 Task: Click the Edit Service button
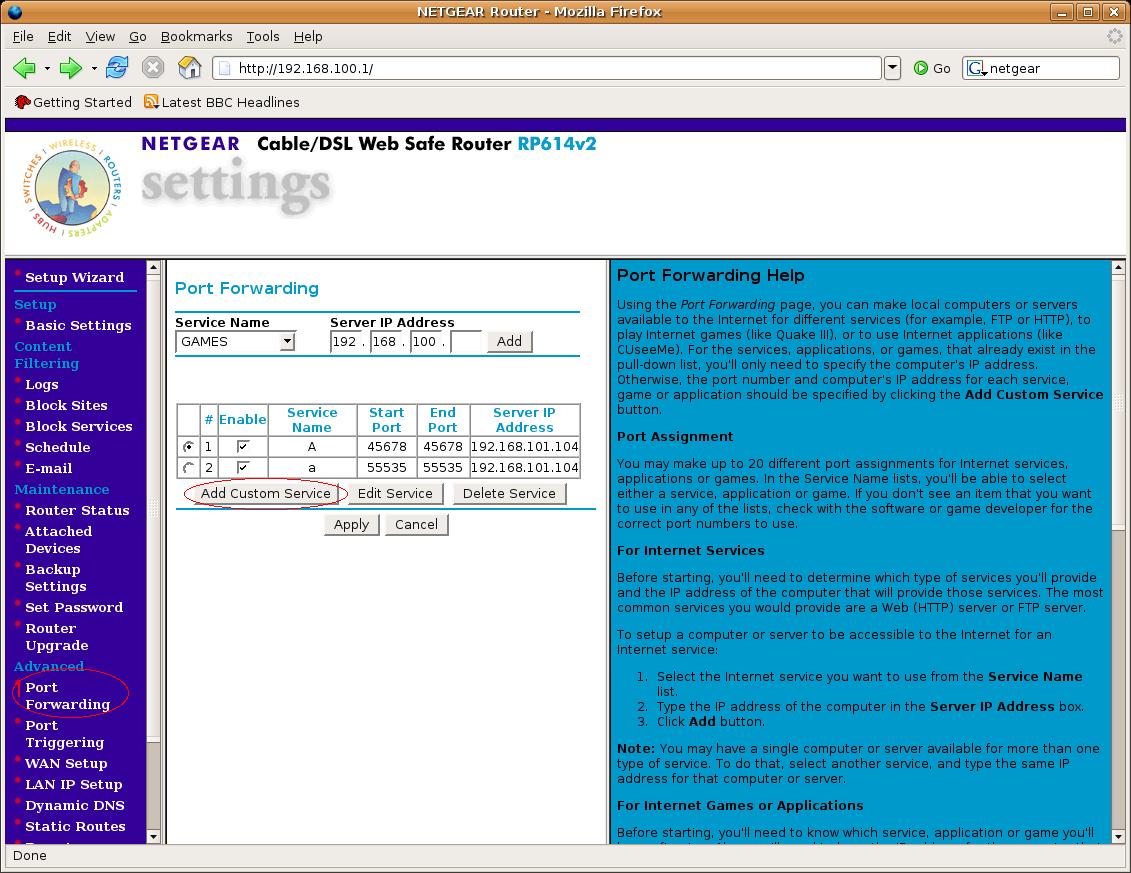click(395, 493)
